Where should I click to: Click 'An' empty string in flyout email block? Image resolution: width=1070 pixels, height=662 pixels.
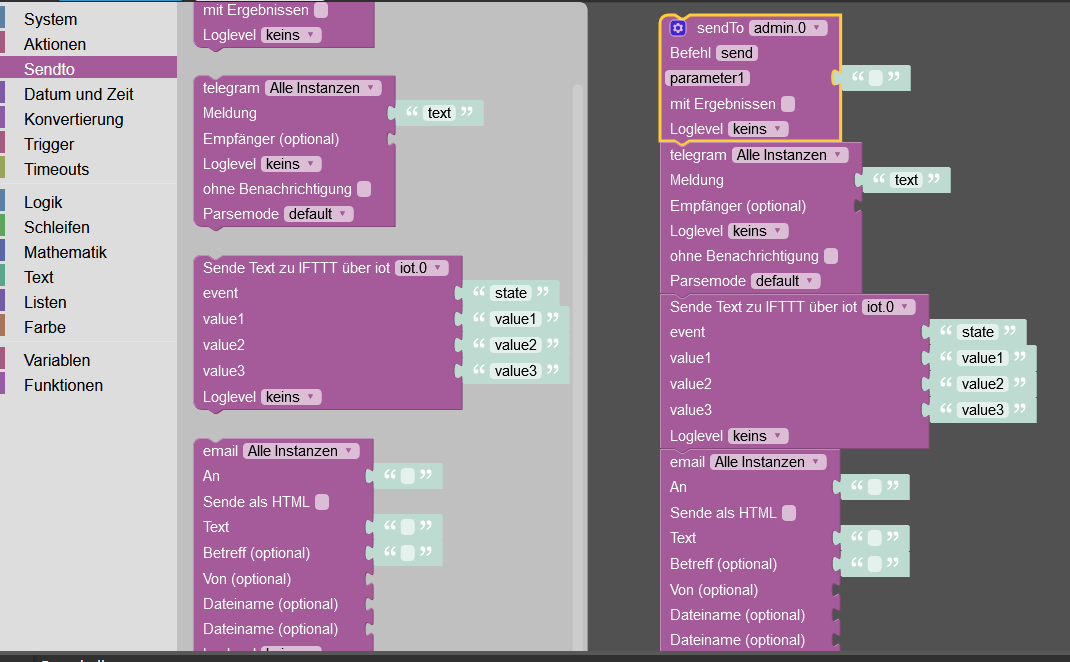tap(407, 476)
